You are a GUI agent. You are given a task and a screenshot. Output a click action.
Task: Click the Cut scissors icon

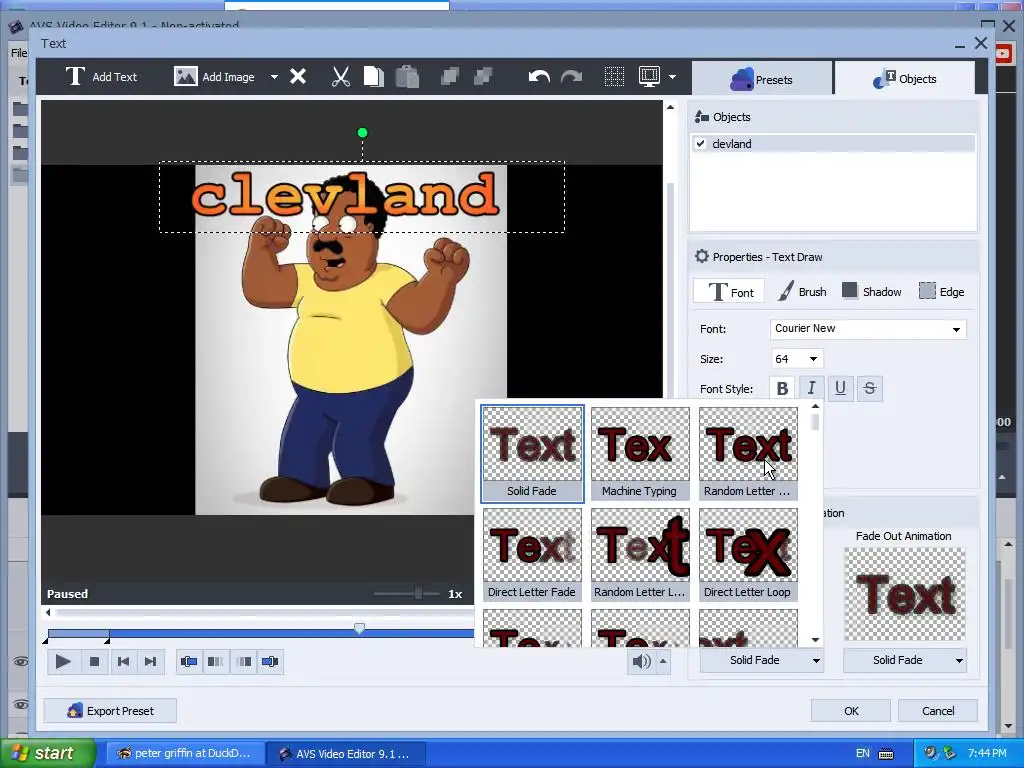click(x=340, y=77)
